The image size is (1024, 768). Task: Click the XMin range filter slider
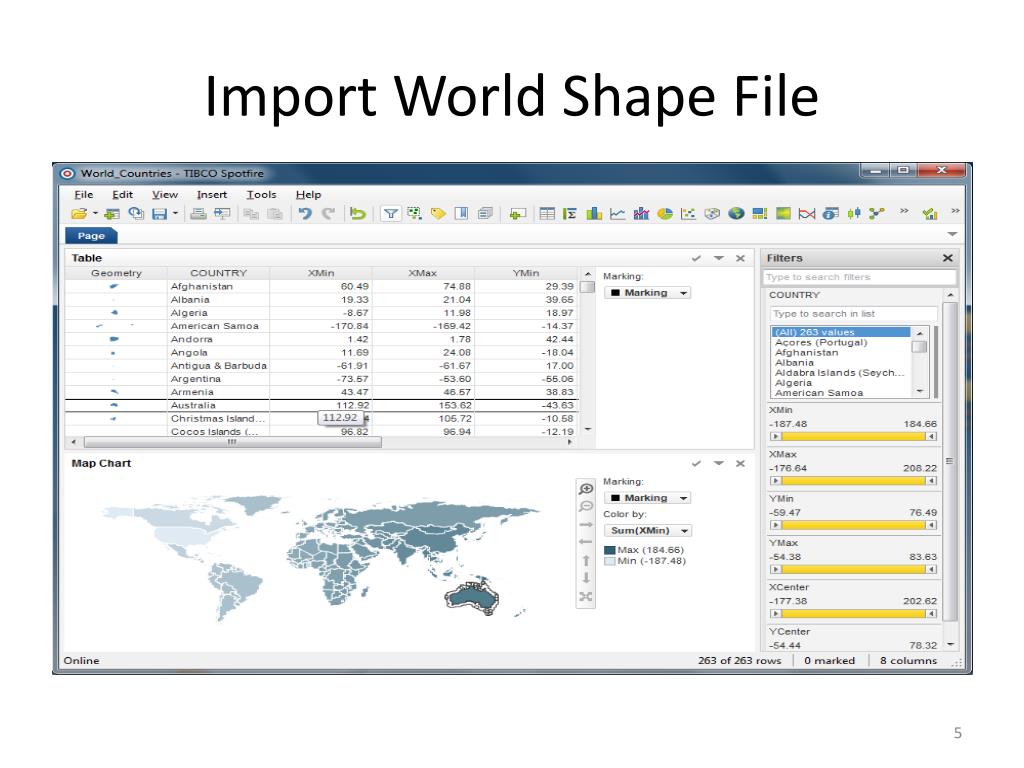tap(854, 436)
